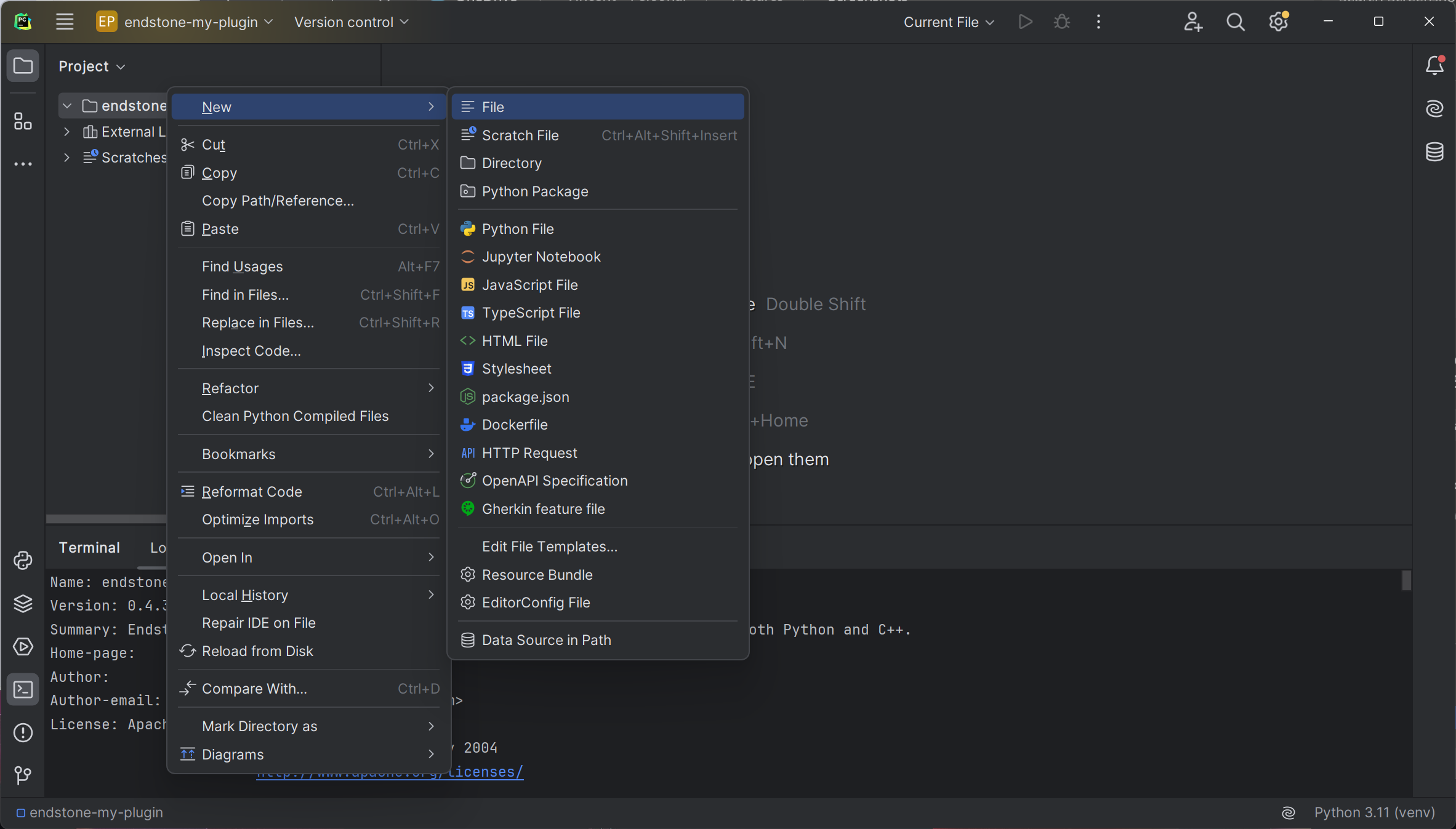This screenshot has width=1456, height=829.
Task: Open AI Assistant from the right sidebar
Action: click(x=1435, y=108)
